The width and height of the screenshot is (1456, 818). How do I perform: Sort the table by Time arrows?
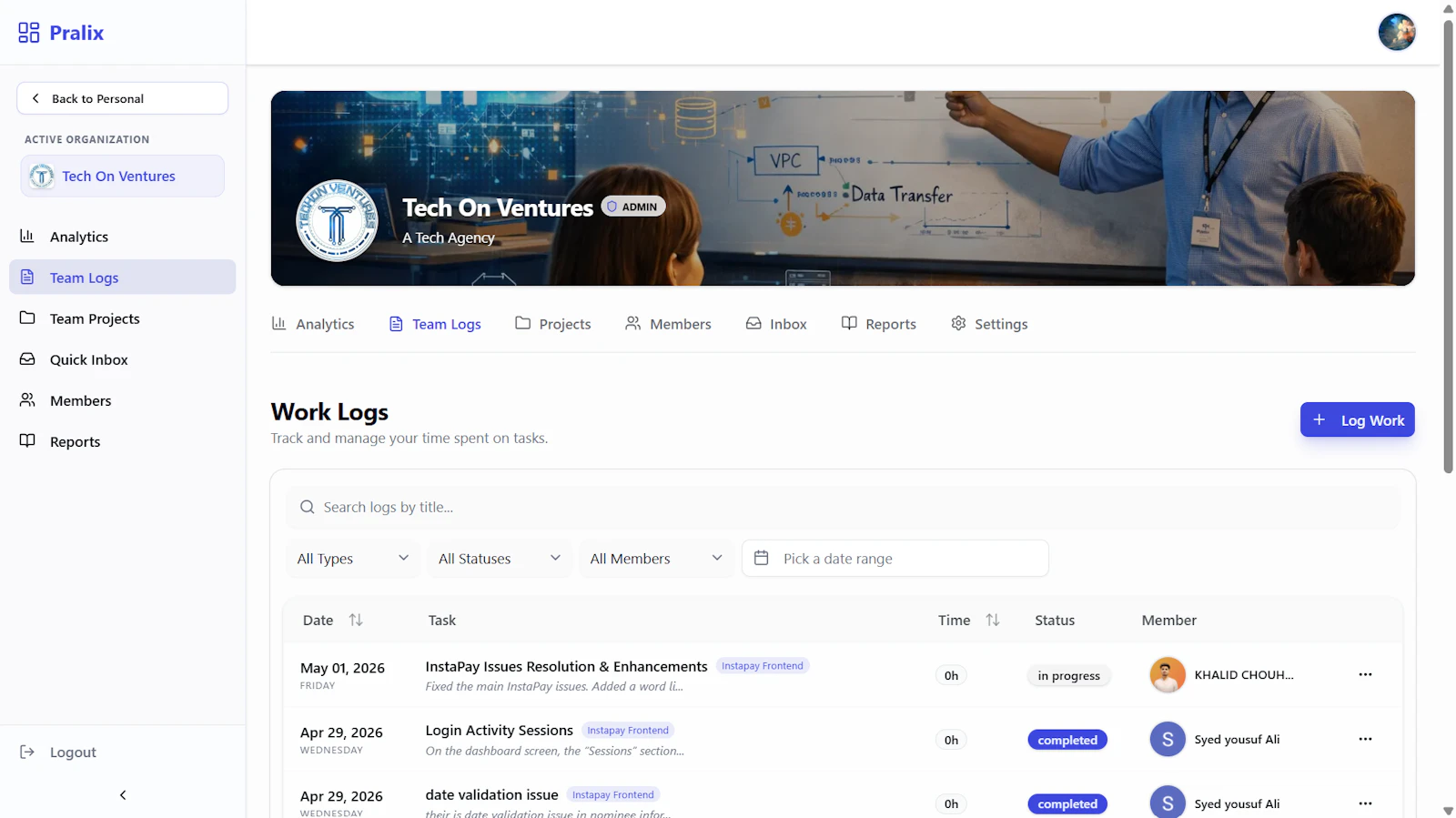[x=993, y=620]
